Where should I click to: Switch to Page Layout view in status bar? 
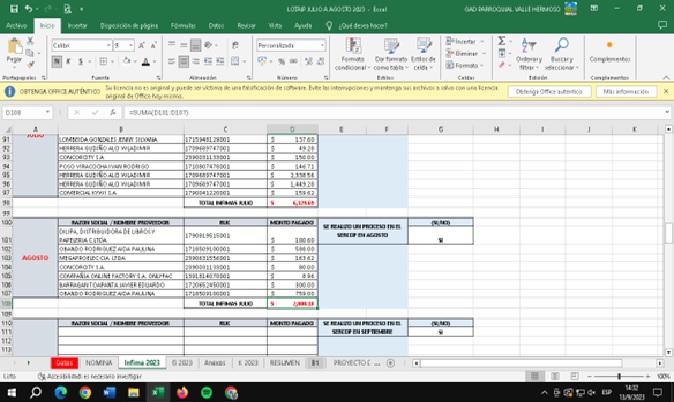point(553,376)
